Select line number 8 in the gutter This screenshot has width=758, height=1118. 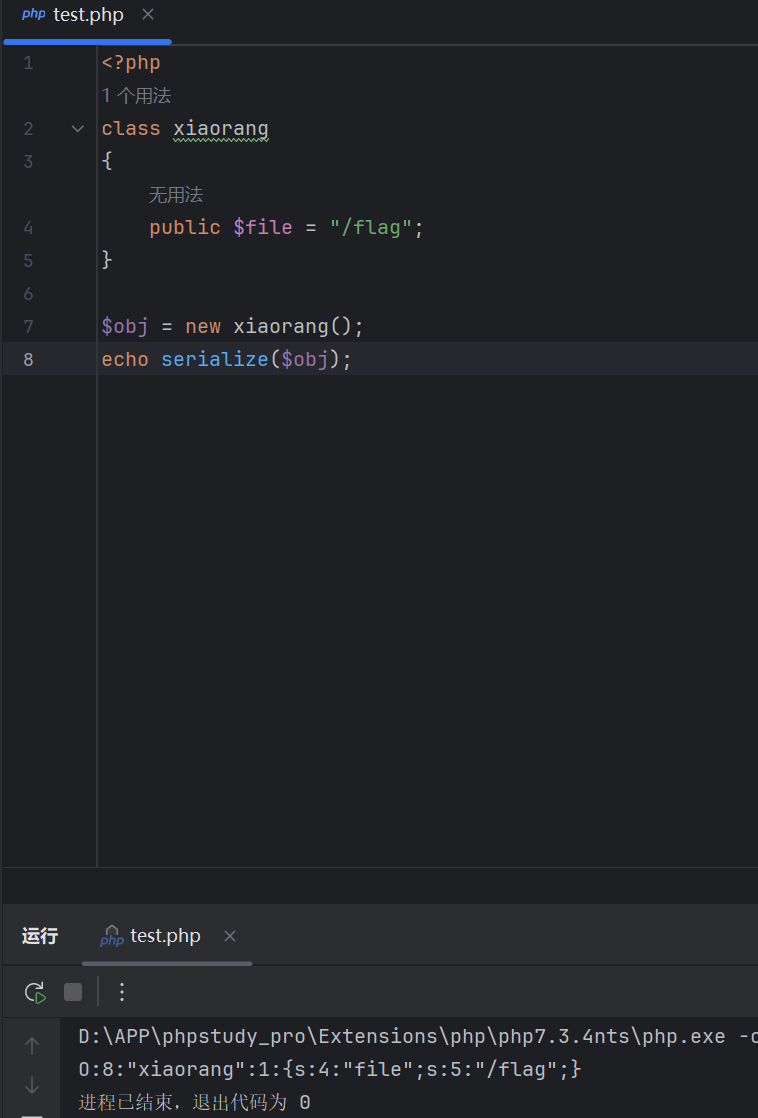coord(28,359)
